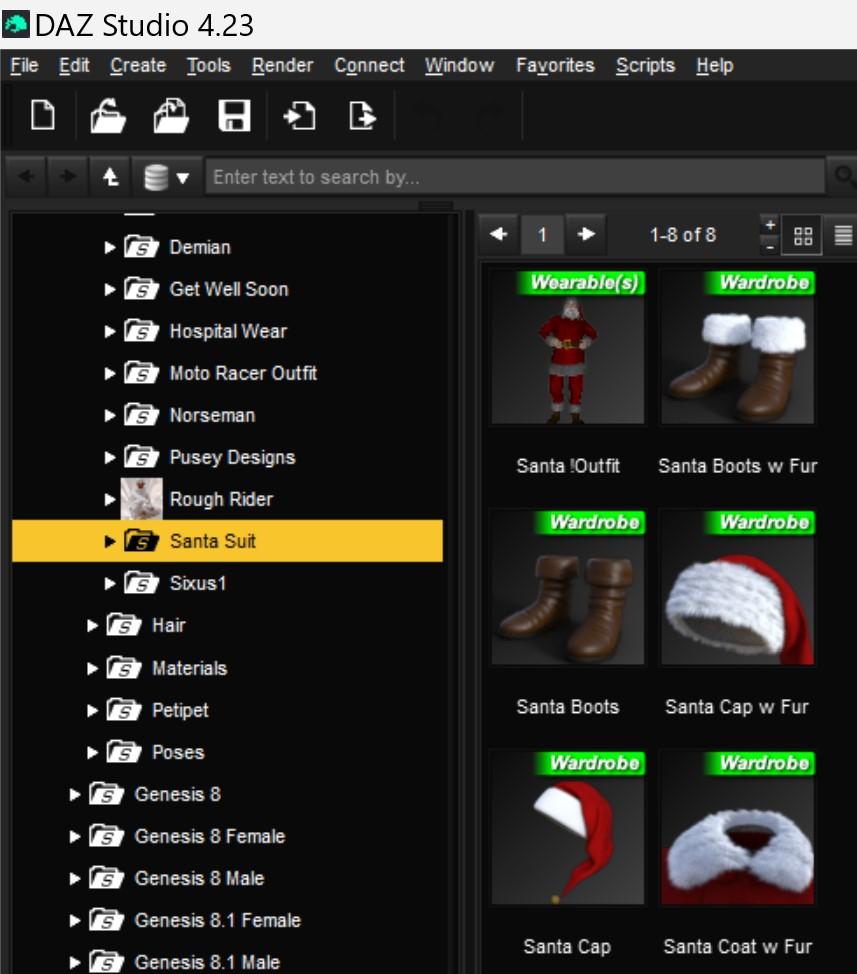Screen dimensions: 857x974
Task: Expand the Norseman folder arrow
Action: [x=110, y=415]
